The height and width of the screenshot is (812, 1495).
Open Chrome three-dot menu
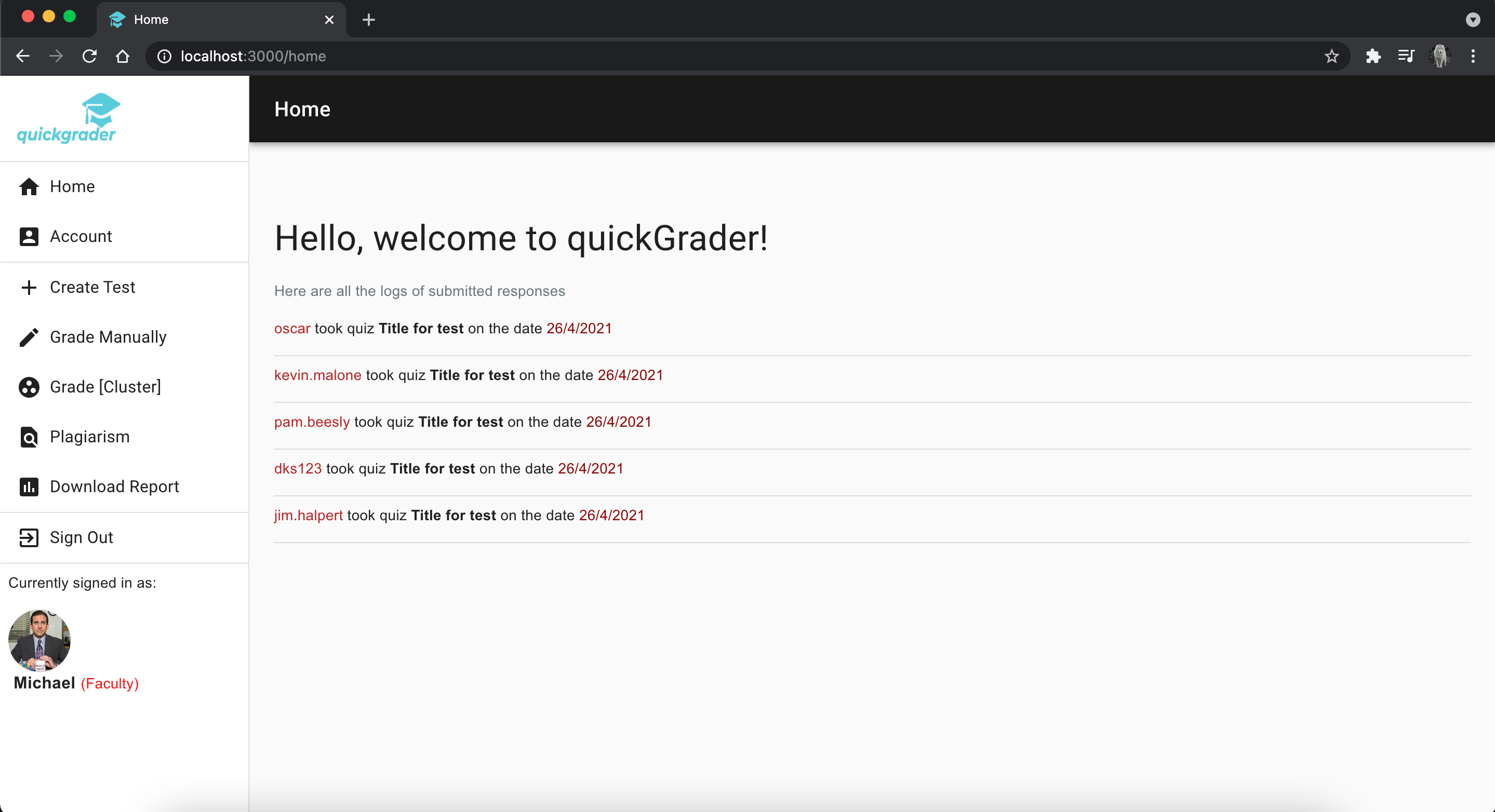click(x=1473, y=56)
